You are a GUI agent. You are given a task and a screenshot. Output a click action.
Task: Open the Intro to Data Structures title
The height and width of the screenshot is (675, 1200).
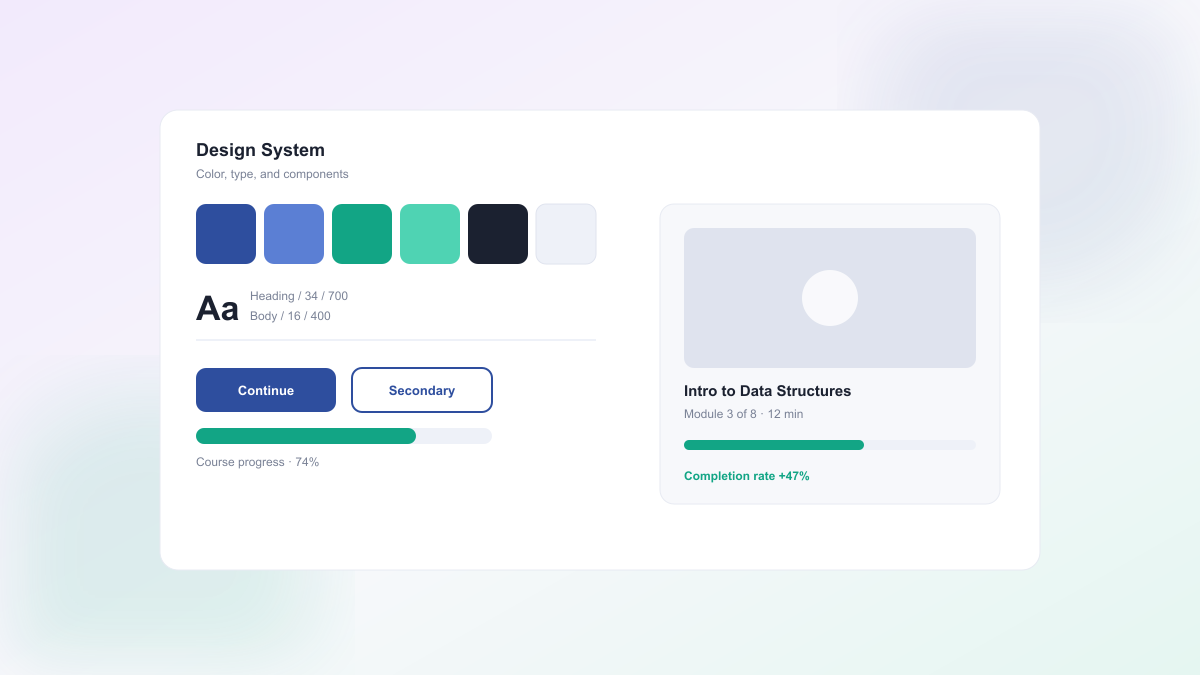click(x=768, y=391)
